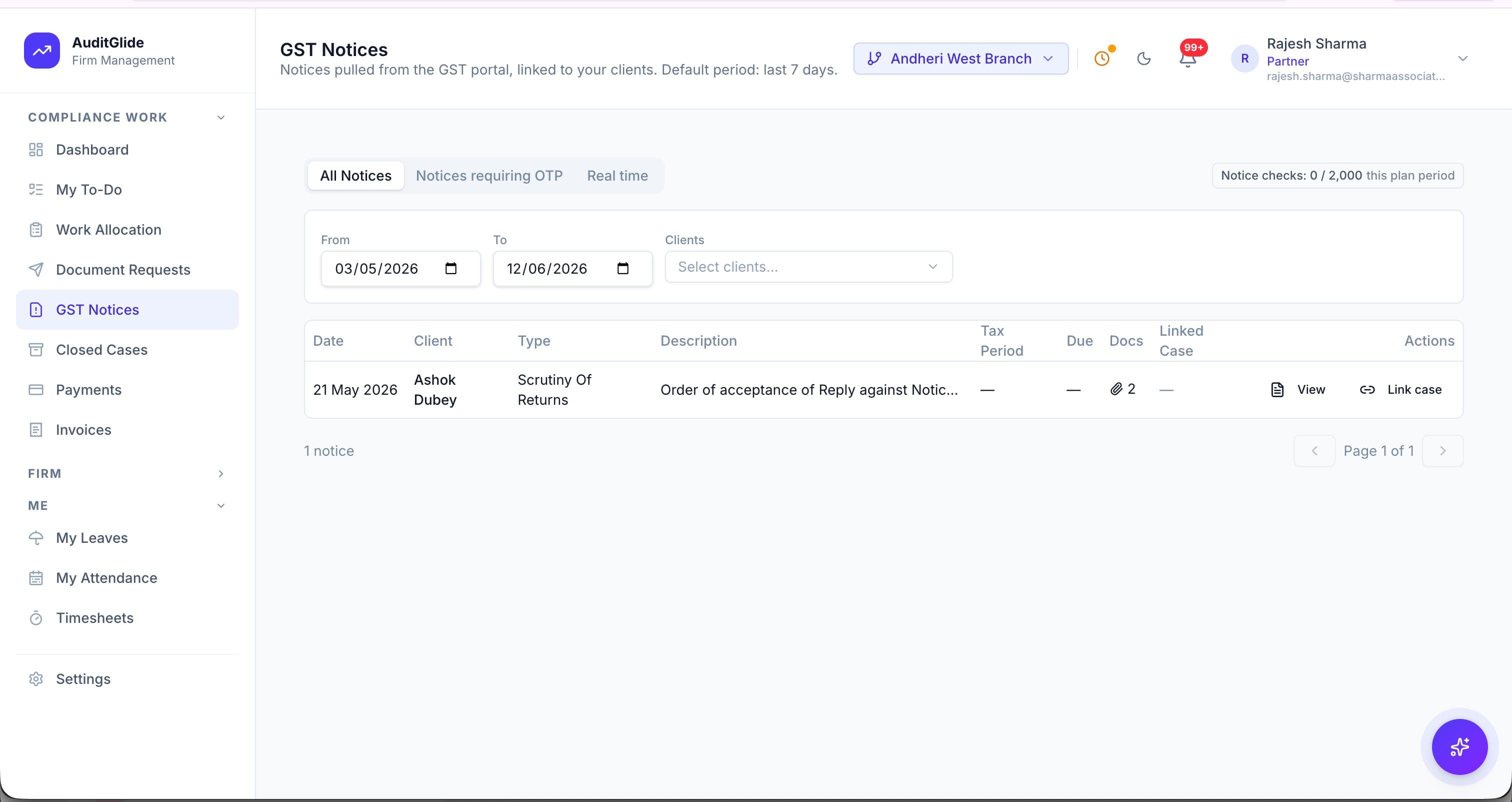Switch to Notices requiring OTP tab
Viewport: 1512px width, 802px height.
point(489,176)
